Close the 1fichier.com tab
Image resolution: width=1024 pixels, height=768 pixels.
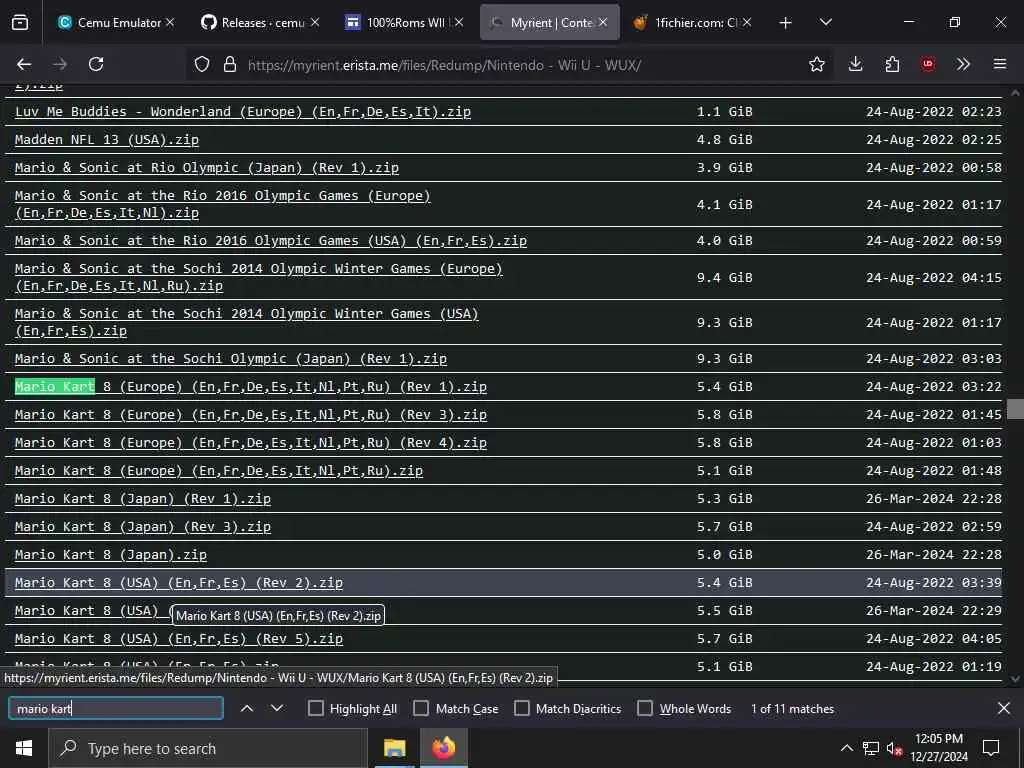(x=746, y=22)
